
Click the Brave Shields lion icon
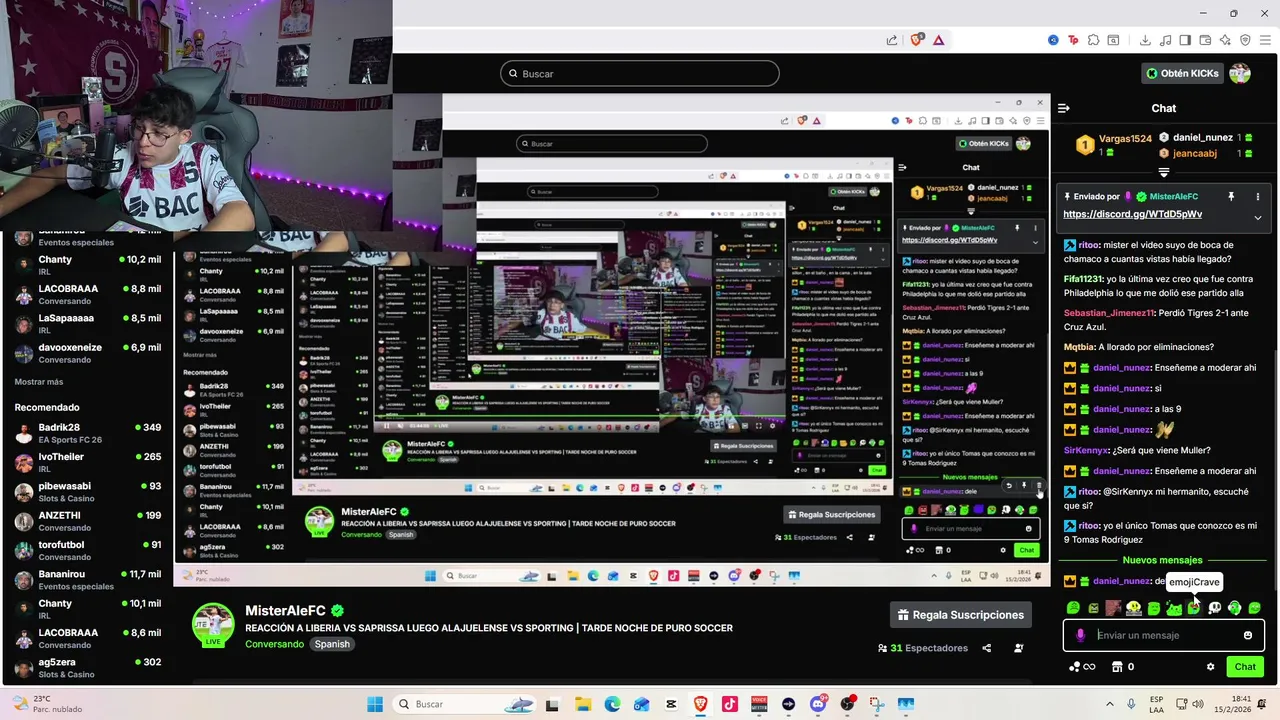(x=916, y=40)
